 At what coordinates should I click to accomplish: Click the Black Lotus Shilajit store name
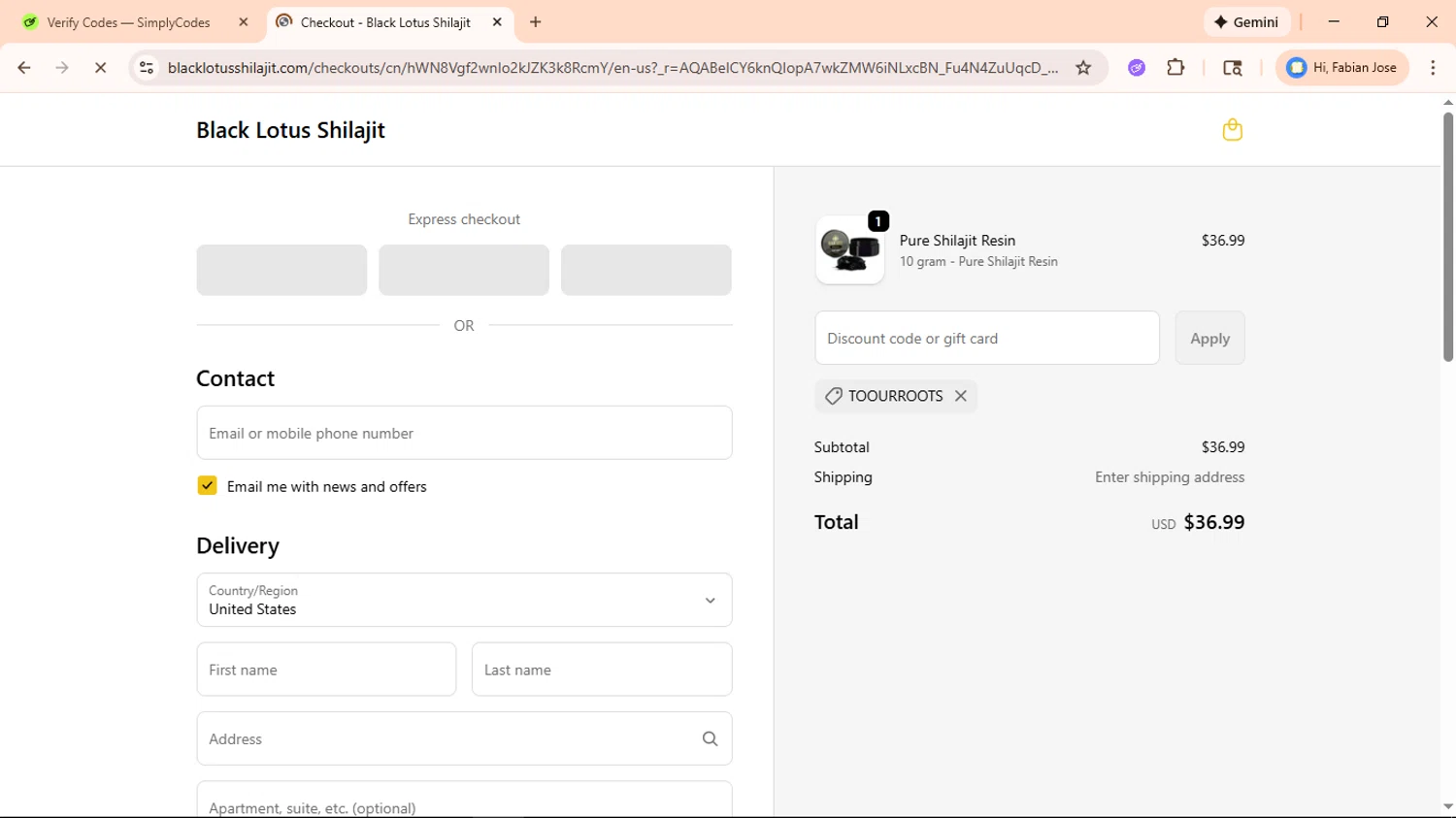290,130
